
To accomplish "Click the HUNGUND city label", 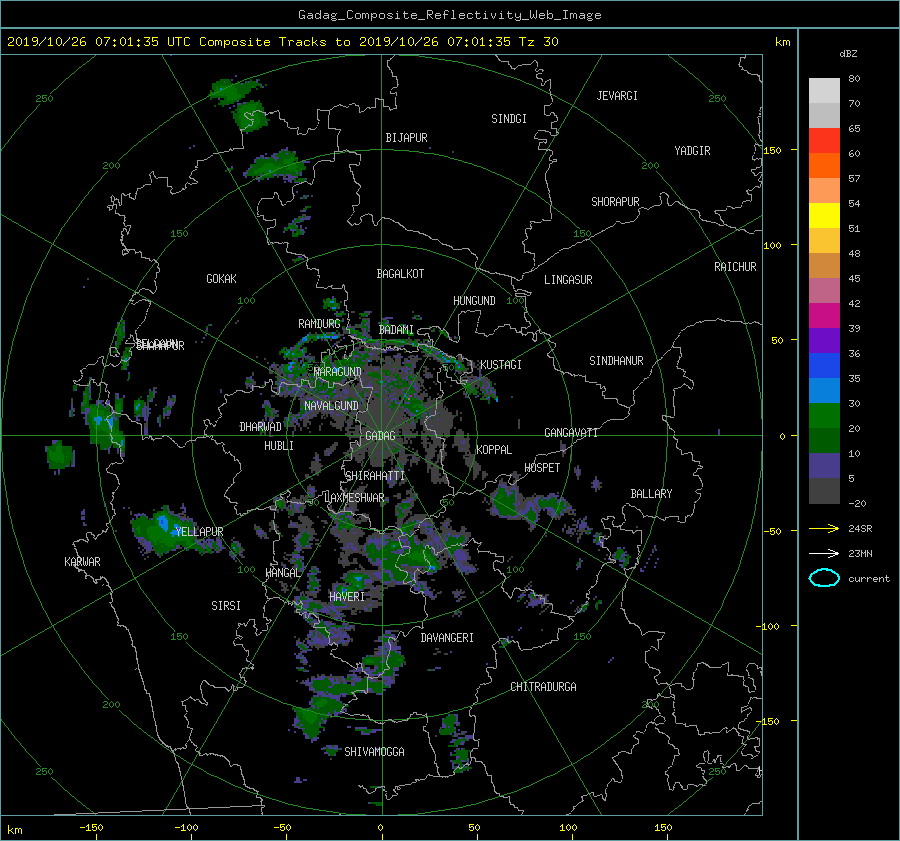I will pos(474,301).
